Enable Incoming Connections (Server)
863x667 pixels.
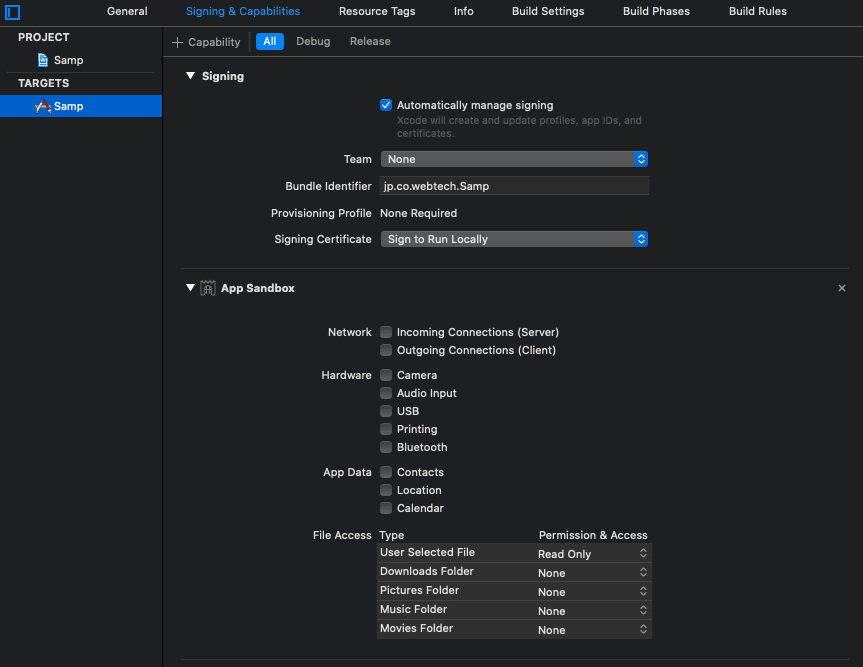click(386, 332)
